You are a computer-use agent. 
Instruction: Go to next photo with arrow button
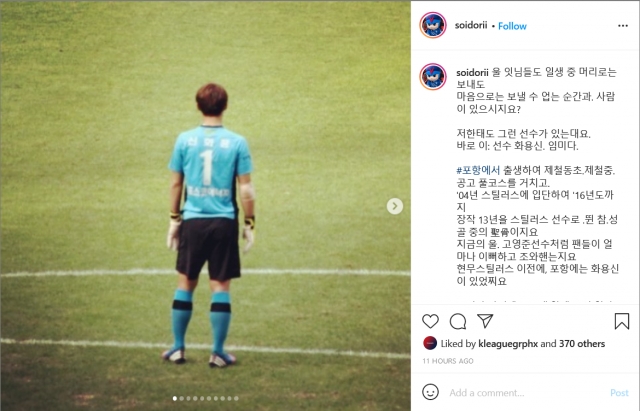394,206
